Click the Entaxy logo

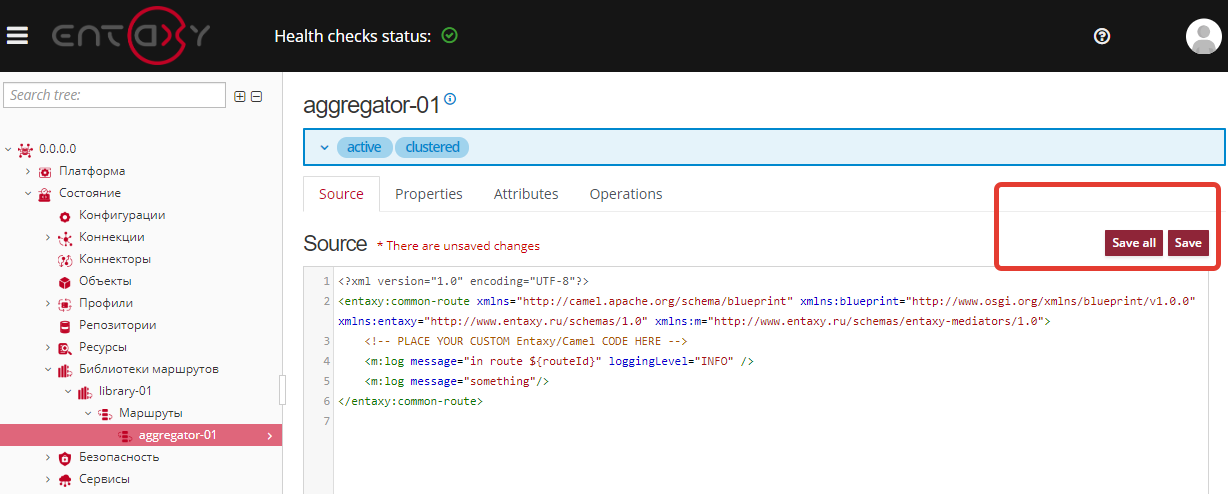point(132,36)
